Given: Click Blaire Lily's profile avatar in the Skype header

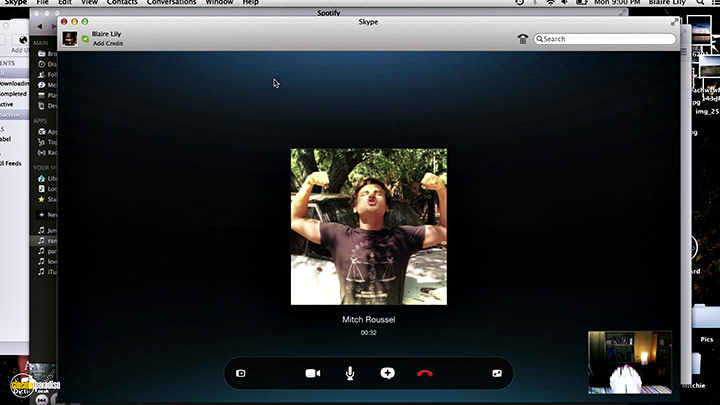Looking at the screenshot, I should 70,39.
